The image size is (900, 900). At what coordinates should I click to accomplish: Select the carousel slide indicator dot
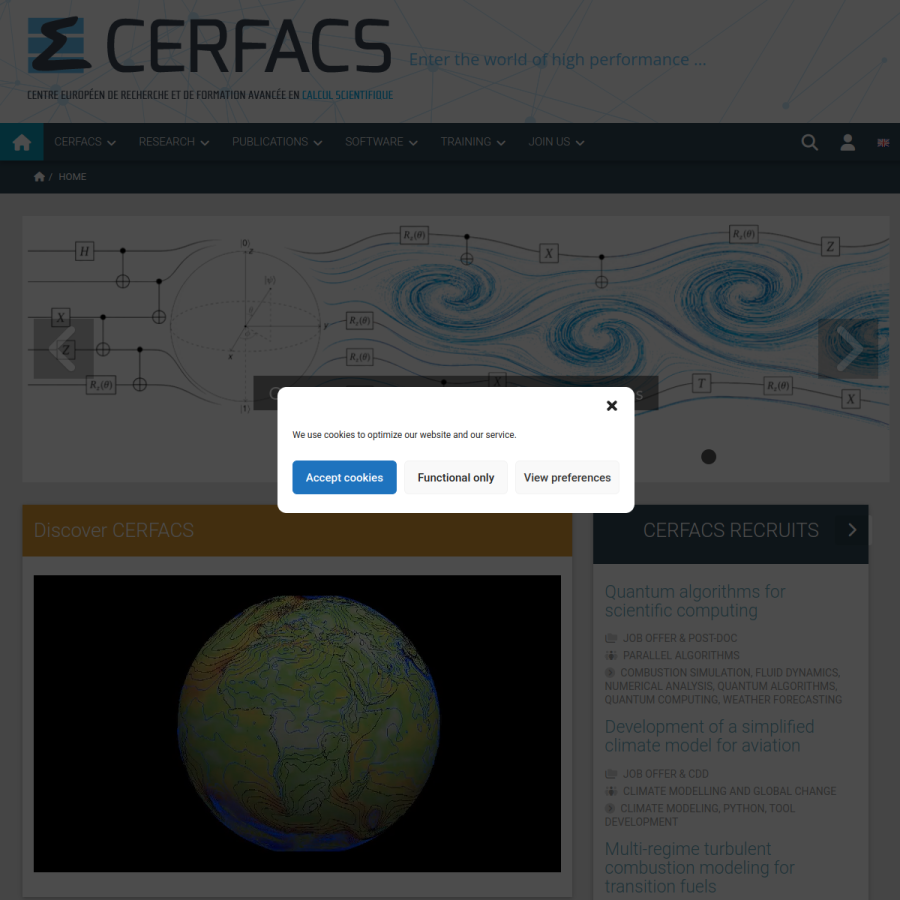(708, 456)
